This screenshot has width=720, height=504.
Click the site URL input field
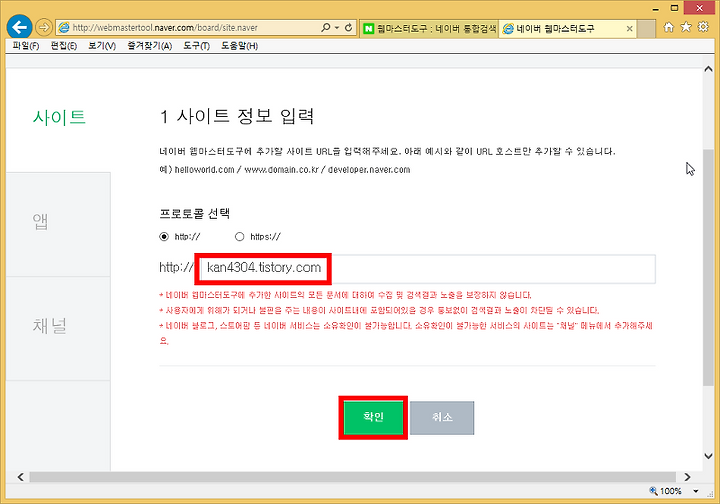428,269
